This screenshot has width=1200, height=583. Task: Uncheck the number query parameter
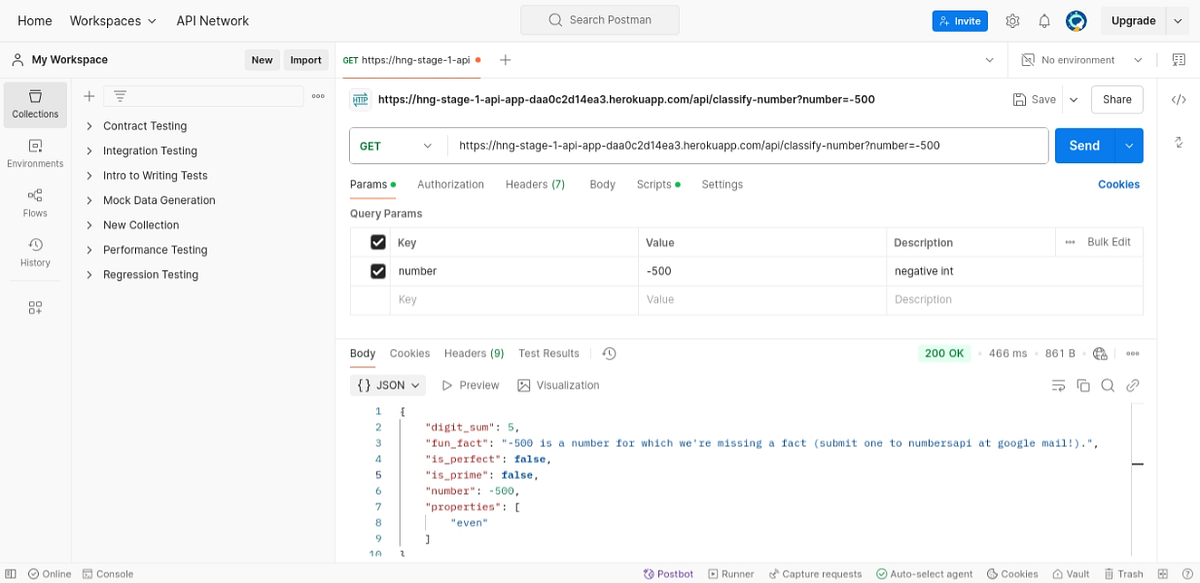[377, 270]
